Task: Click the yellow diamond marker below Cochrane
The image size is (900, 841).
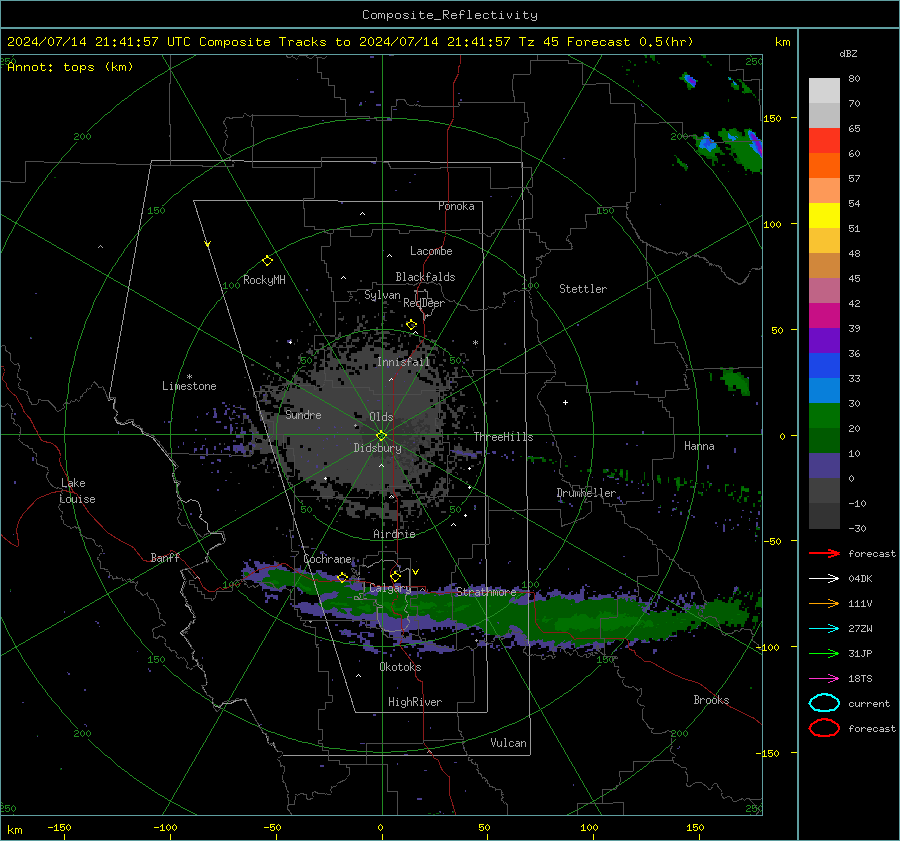Action: point(343,577)
